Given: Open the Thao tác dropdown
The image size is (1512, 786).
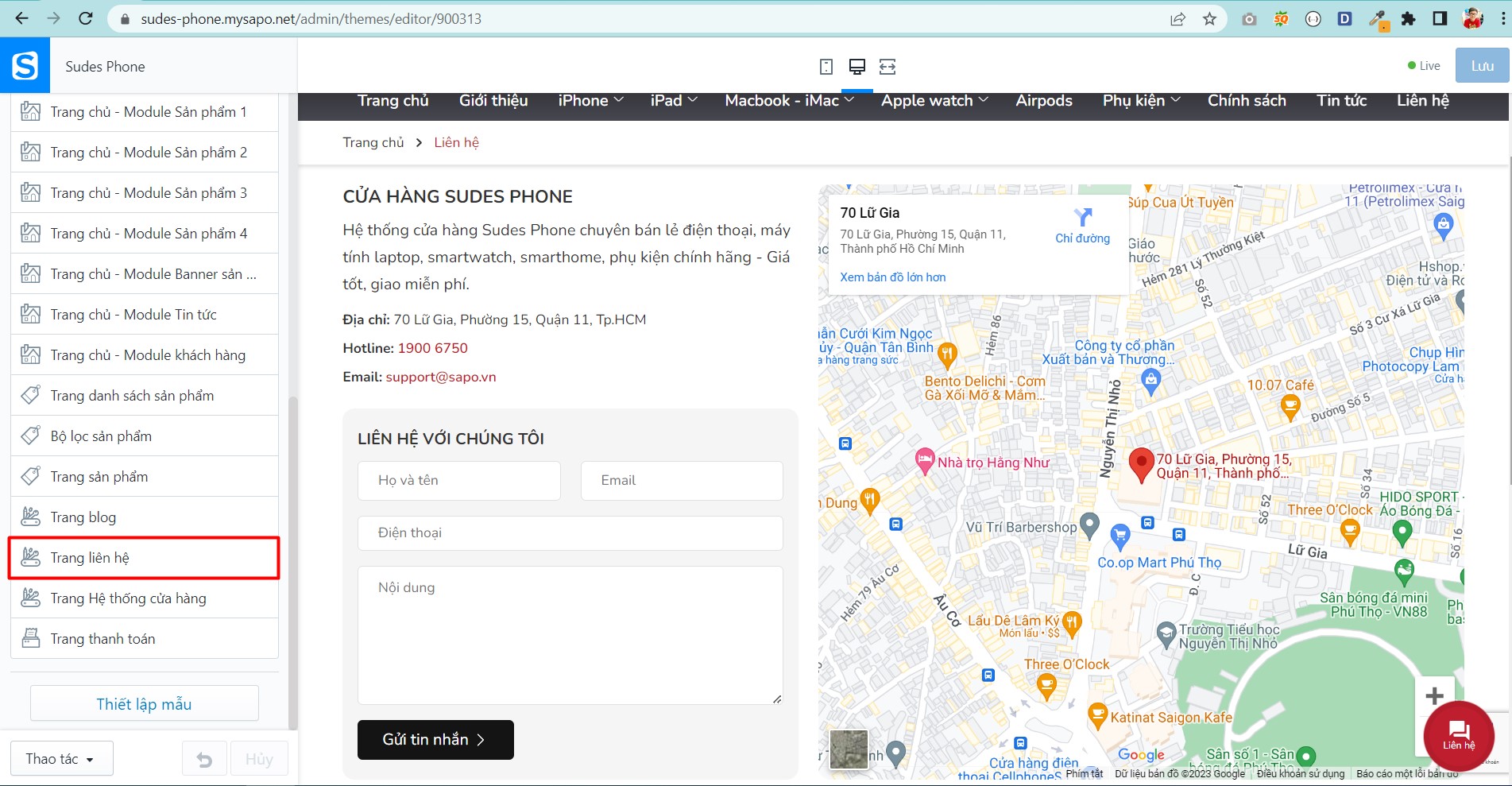Looking at the screenshot, I should (x=61, y=759).
